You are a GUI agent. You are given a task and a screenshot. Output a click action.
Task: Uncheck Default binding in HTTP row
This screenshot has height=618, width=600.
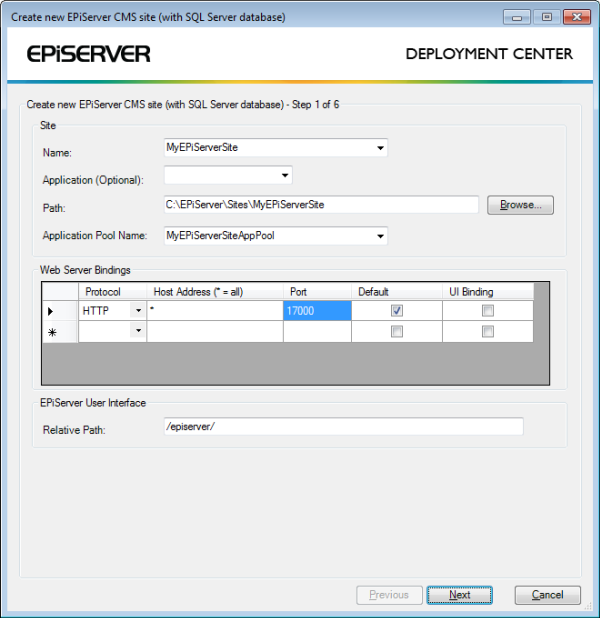pos(397,311)
